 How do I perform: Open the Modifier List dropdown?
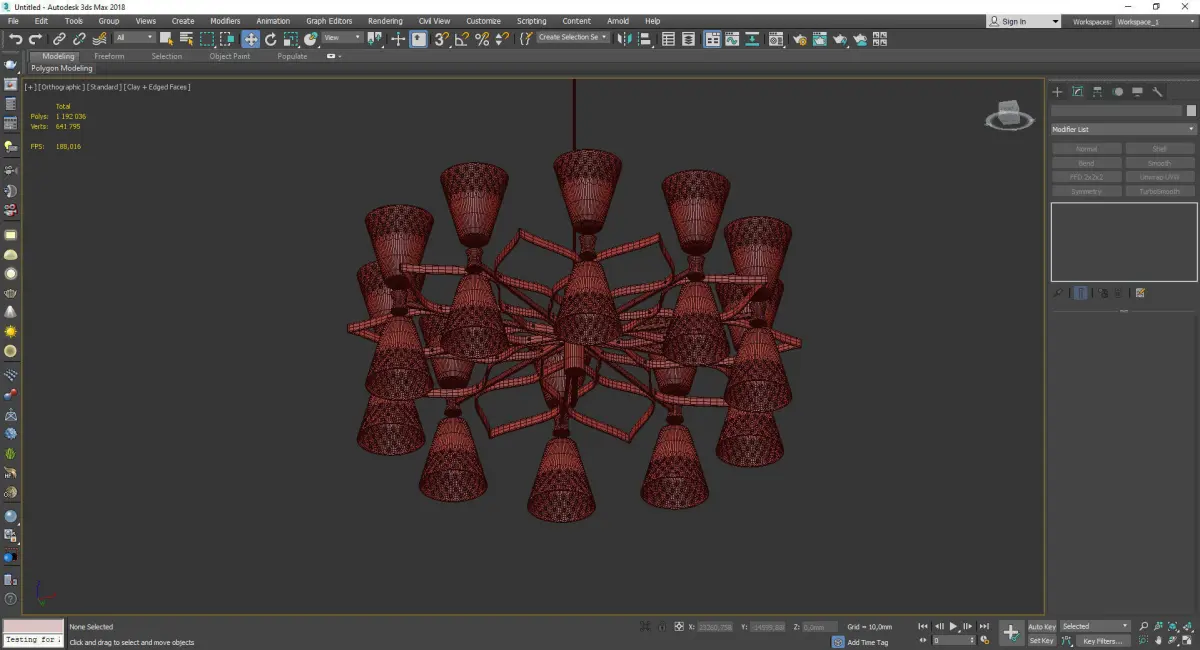[x=1123, y=129]
